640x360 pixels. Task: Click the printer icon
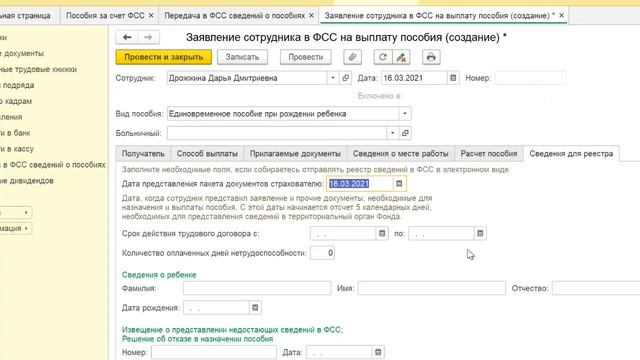click(x=431, y=57)
